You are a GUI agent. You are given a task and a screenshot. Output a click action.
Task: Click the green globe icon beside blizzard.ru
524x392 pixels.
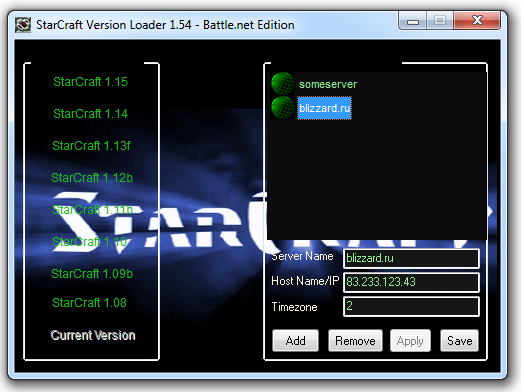point(282,108)
